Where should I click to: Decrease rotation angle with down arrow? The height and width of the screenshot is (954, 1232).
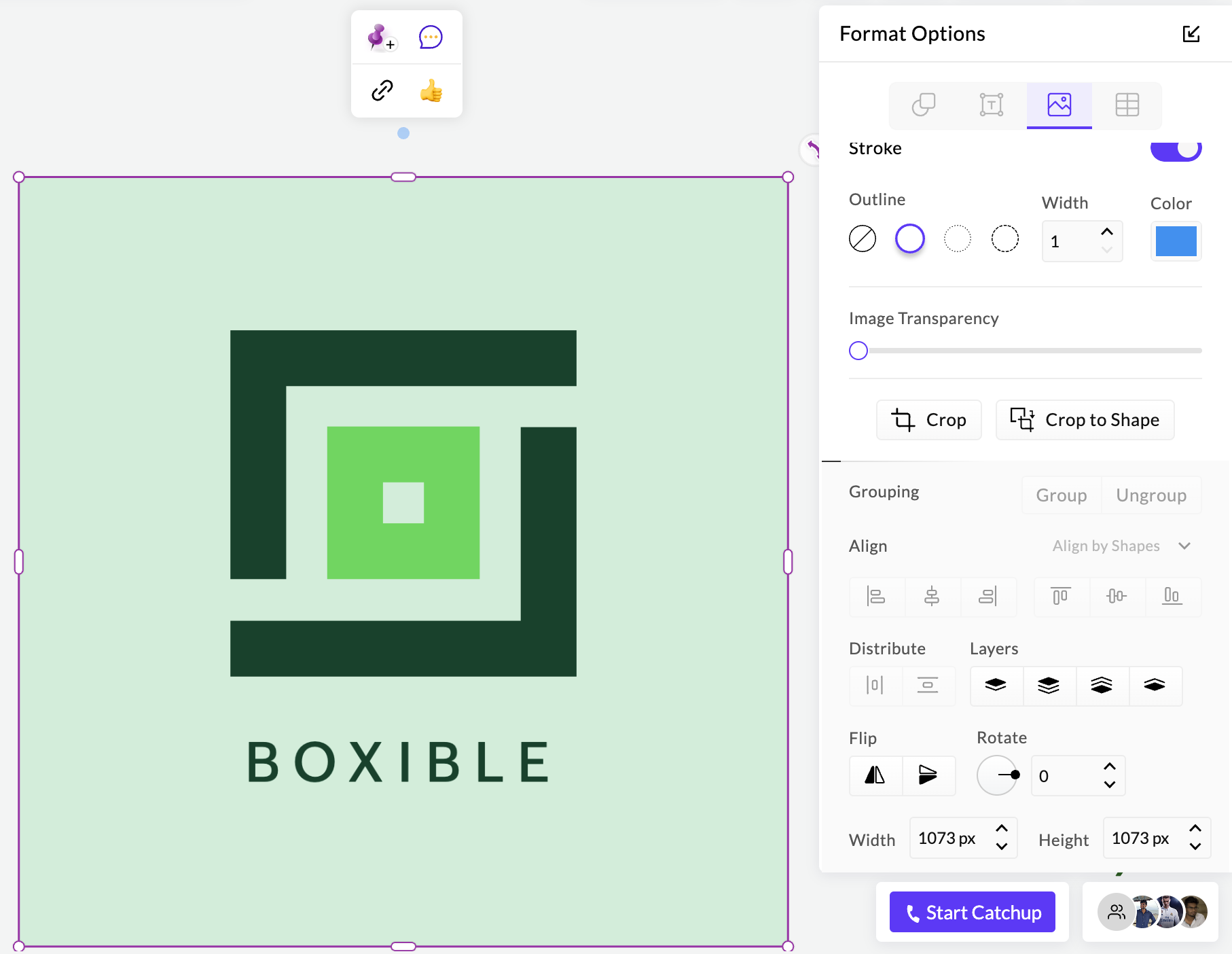click(x=1110, y=785)
